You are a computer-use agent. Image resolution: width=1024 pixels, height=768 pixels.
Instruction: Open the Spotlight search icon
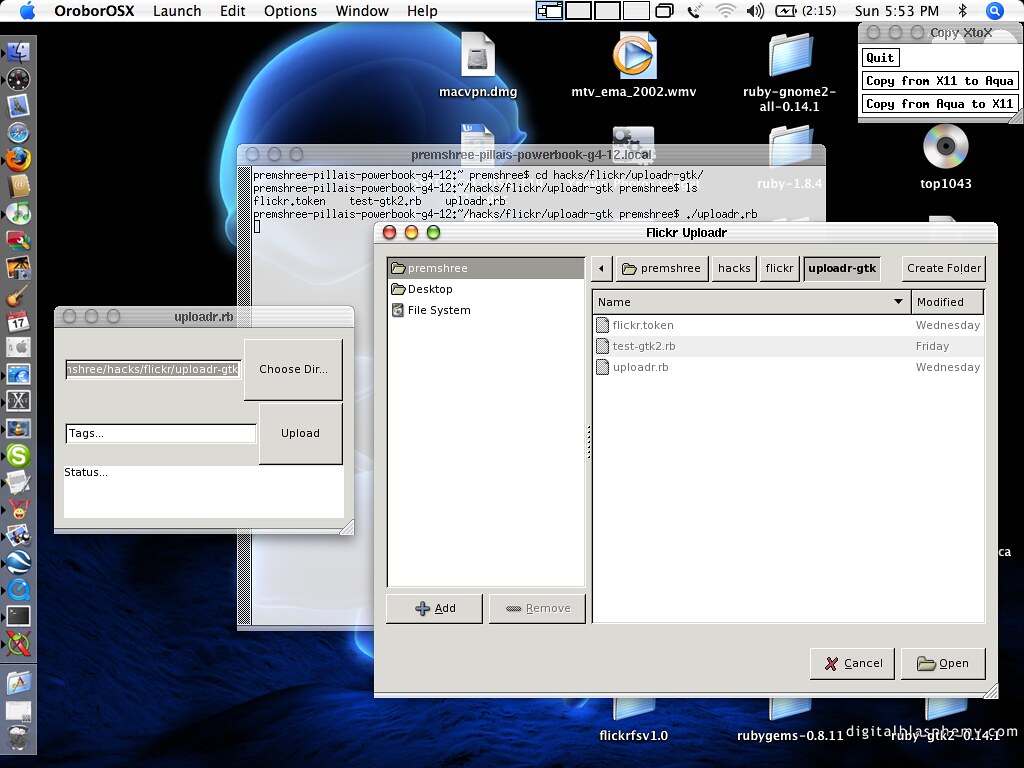pos(994,11)
